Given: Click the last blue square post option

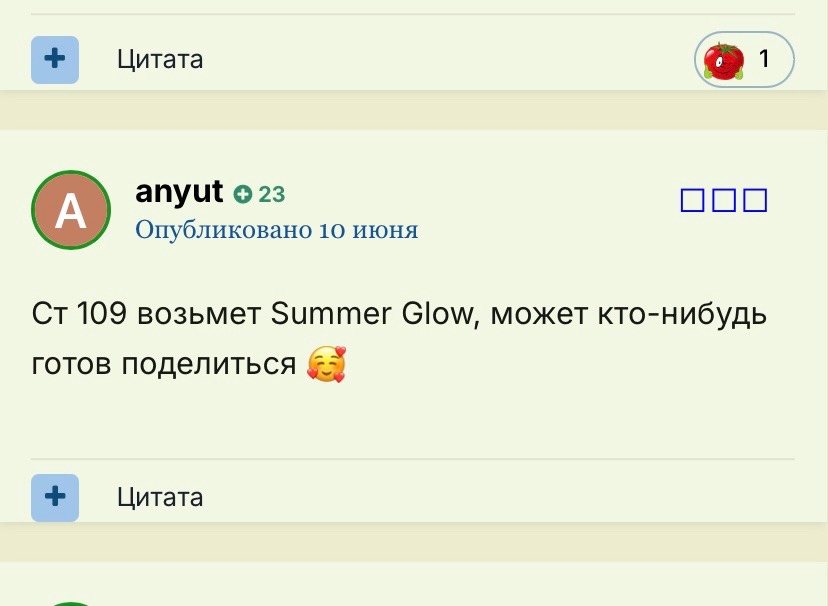Looking at the screenshot, I should (x=755, y=201).
